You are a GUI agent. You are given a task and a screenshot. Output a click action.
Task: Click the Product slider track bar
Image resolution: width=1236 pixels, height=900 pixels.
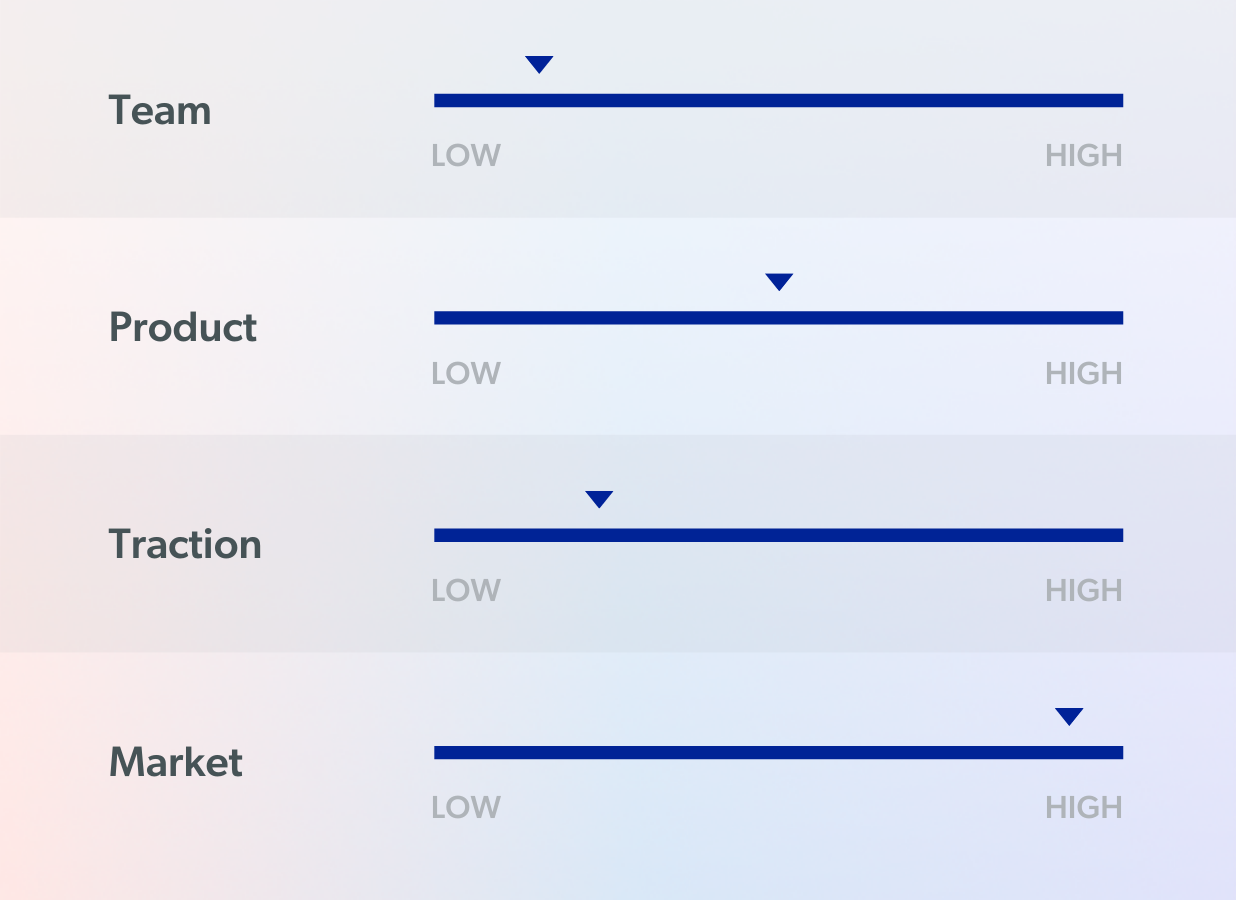coord(778,318)
